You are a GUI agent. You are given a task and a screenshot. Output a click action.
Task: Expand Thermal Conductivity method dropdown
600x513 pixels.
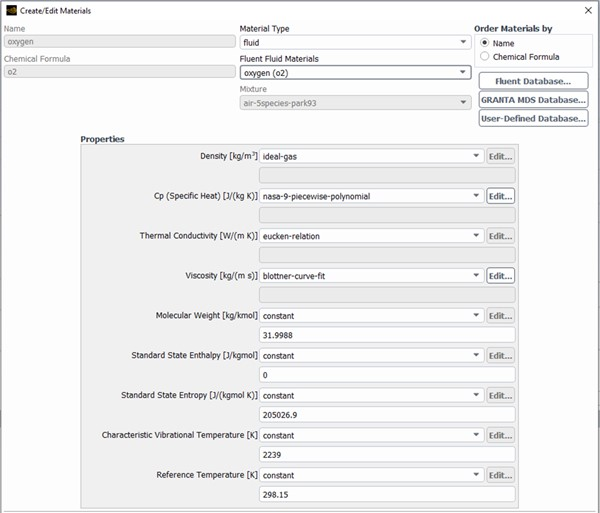[x=371, y=236]
